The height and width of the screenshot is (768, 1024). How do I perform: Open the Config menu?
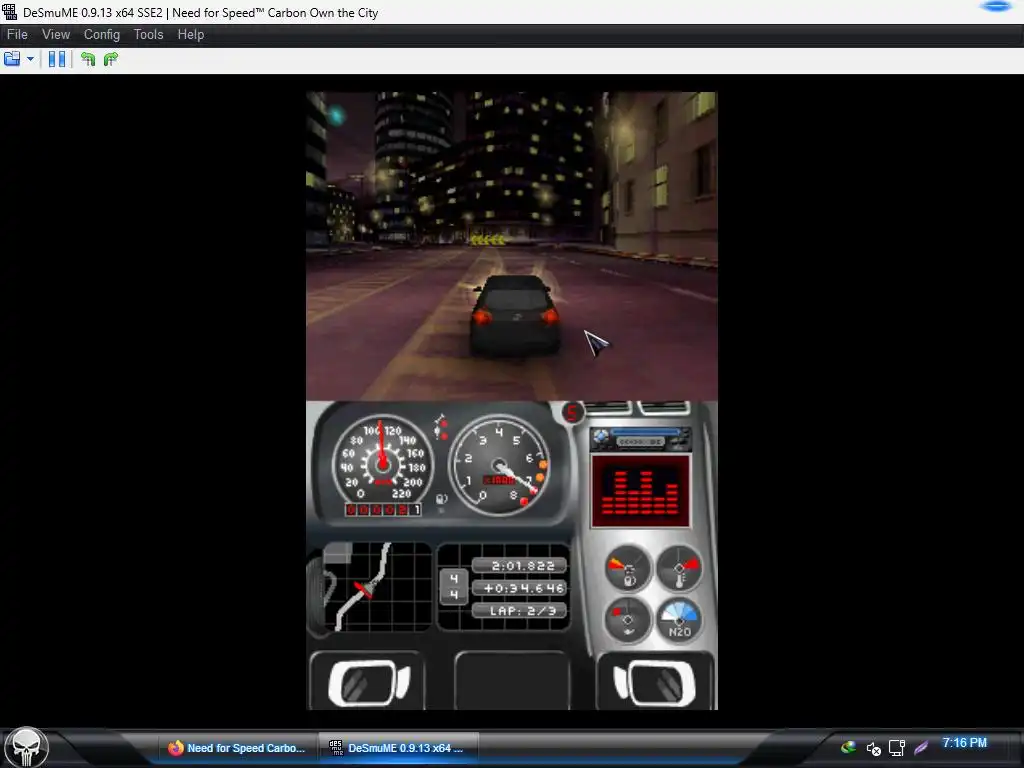(101, 35)
